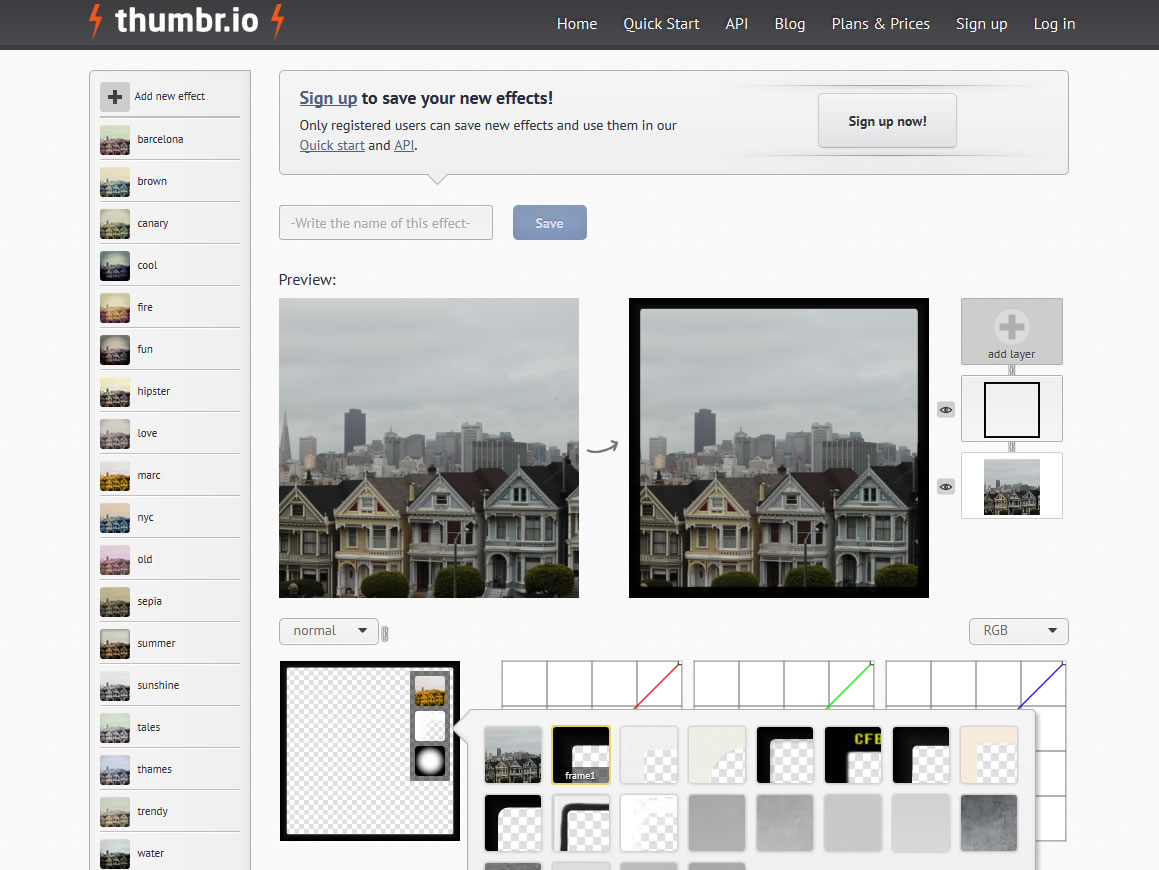Hide the photo layer with its eye icon
Screen dimensions: 1159x870
click(945, 486)
